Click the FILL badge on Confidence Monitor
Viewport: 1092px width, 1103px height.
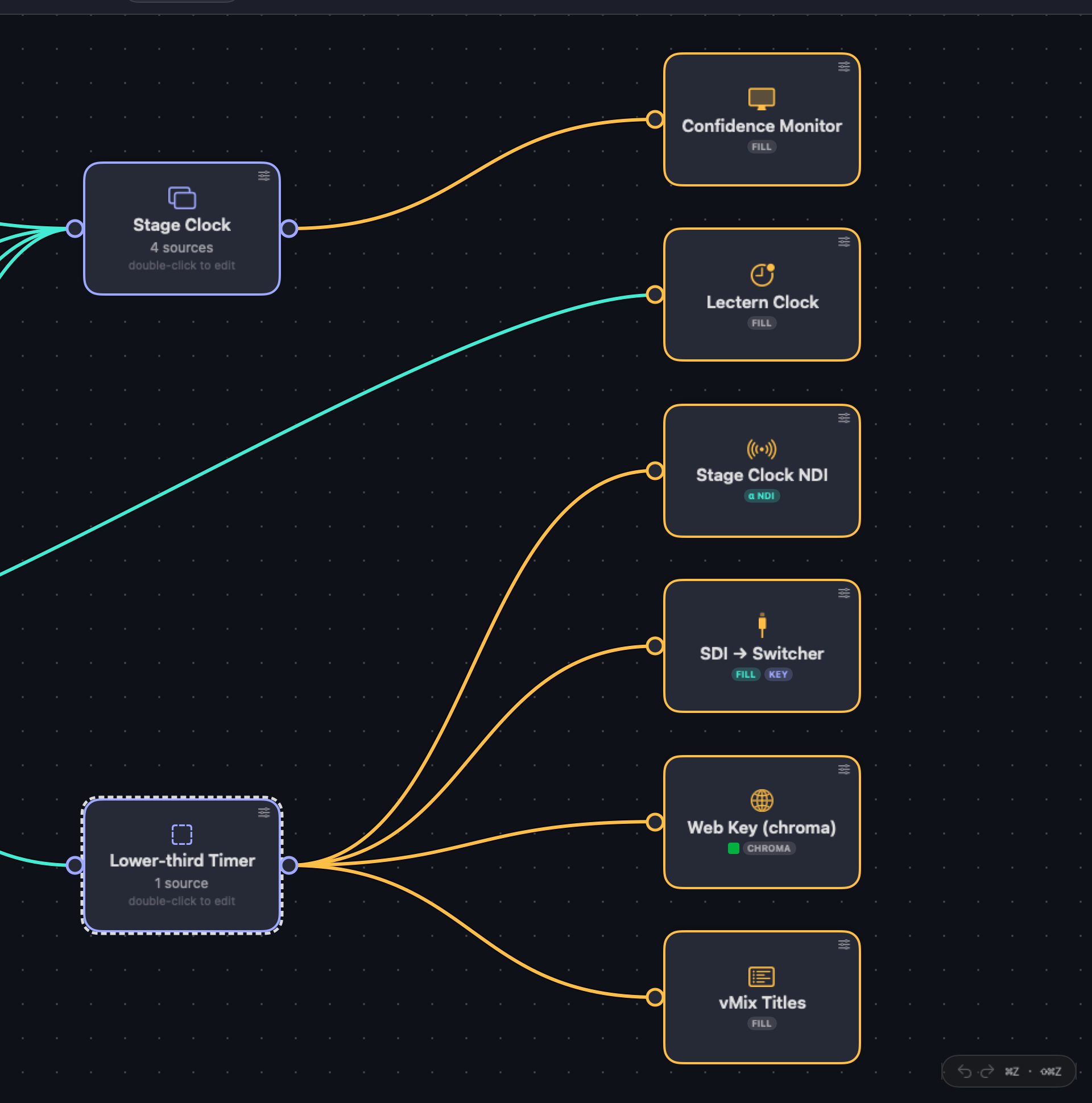[762, 147]
